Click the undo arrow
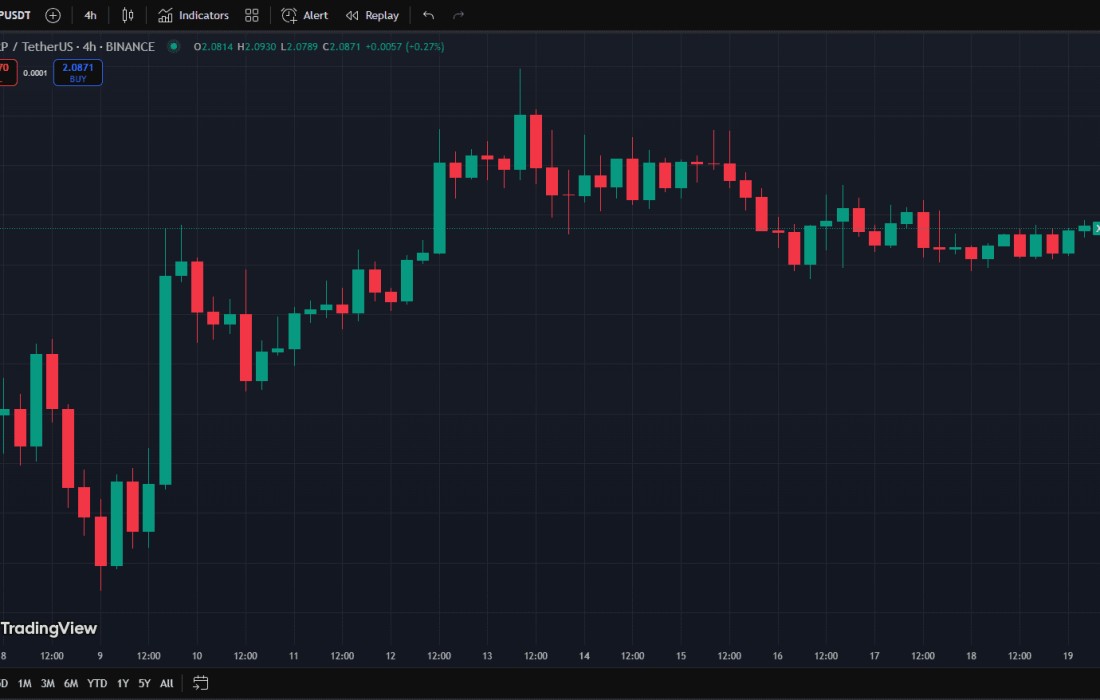Viewport: 1100px width, 700px height. [429, 15]
